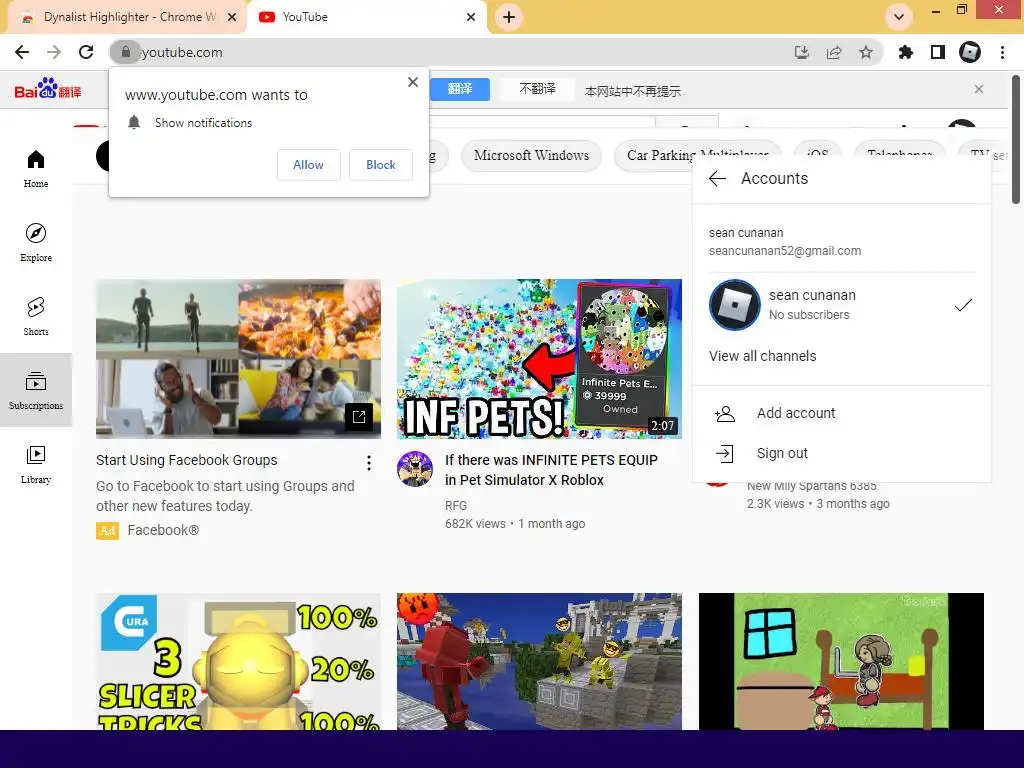Click the site lock icon in address bar
This screenshot has height=768, width=1024.
tap(125, 52)
